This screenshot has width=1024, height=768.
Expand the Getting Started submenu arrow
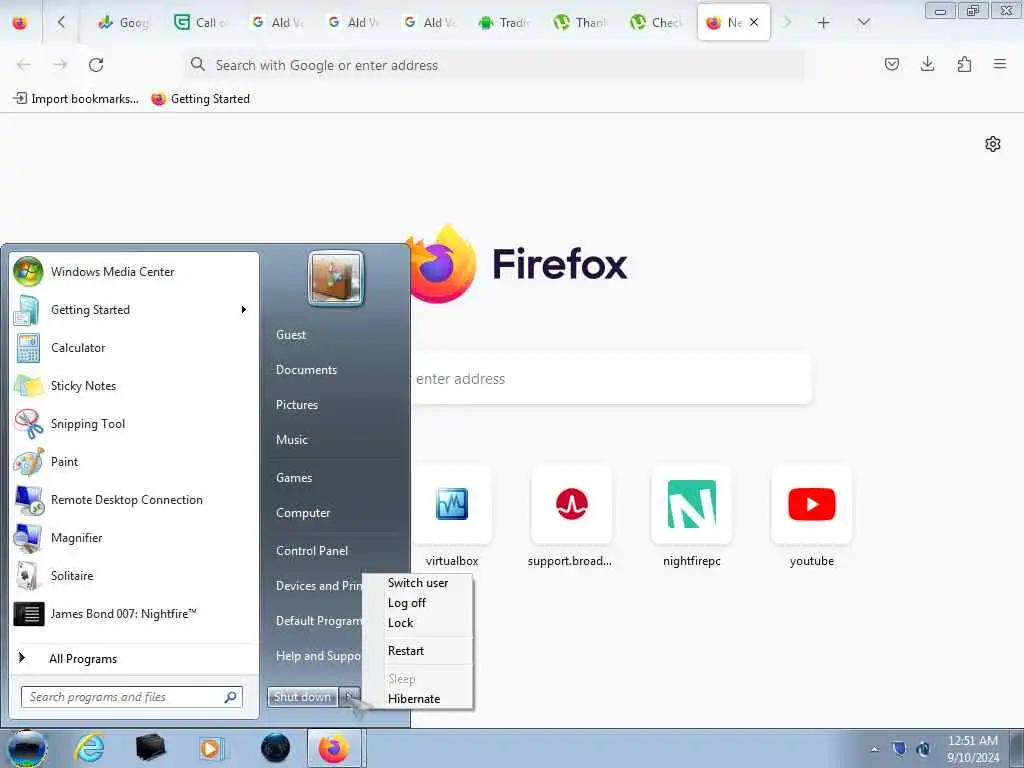[244, 310]
